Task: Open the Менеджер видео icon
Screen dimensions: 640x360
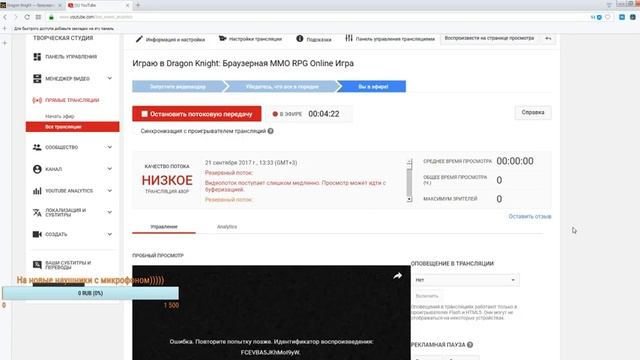Action: [37, 78]
